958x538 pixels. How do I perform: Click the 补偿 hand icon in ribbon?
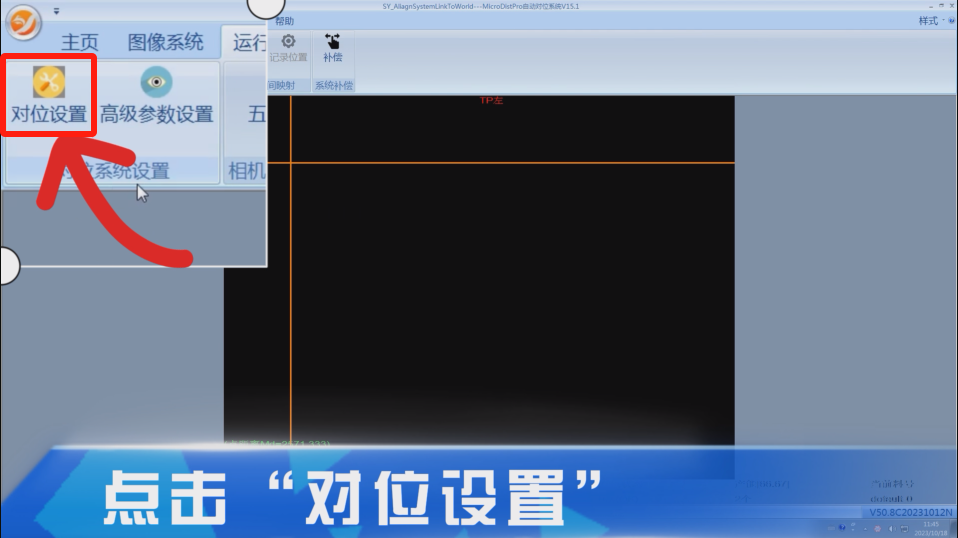(x=332, y=42)
